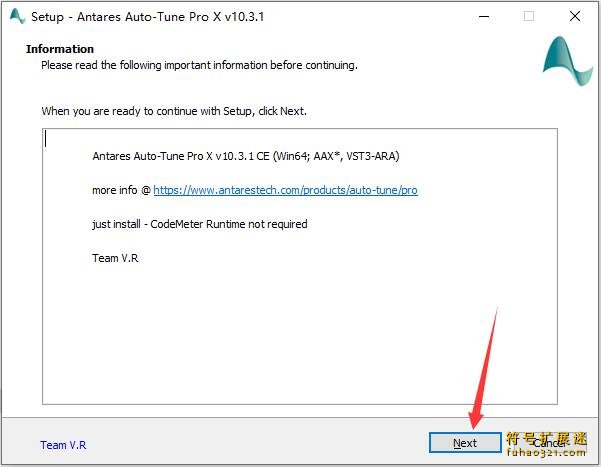Viewport: 601px width, 467px height.
Task: Click the 'Team V.R' label at bottom left
Action: coord(63,445)
